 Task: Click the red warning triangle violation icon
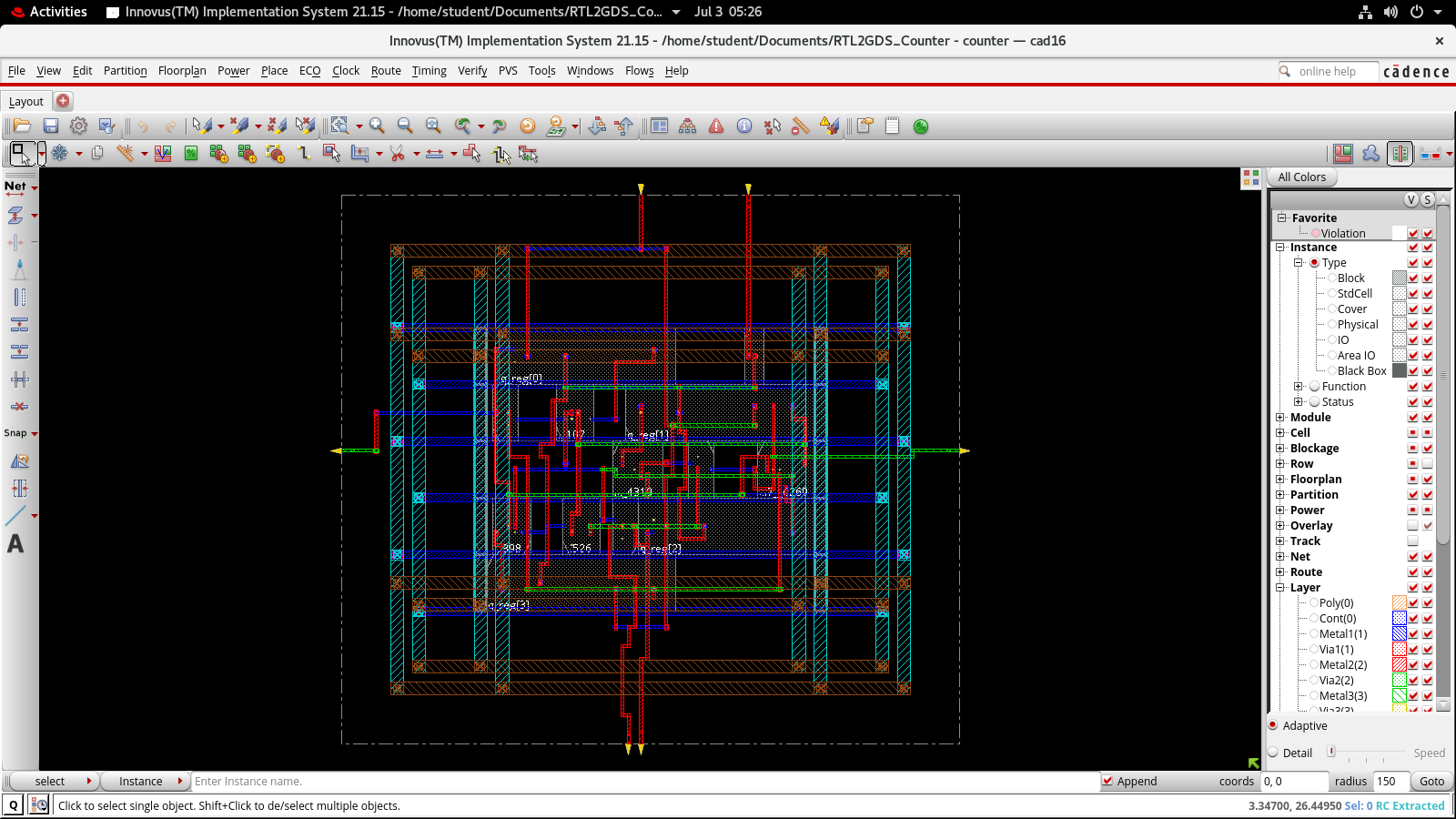716,126
